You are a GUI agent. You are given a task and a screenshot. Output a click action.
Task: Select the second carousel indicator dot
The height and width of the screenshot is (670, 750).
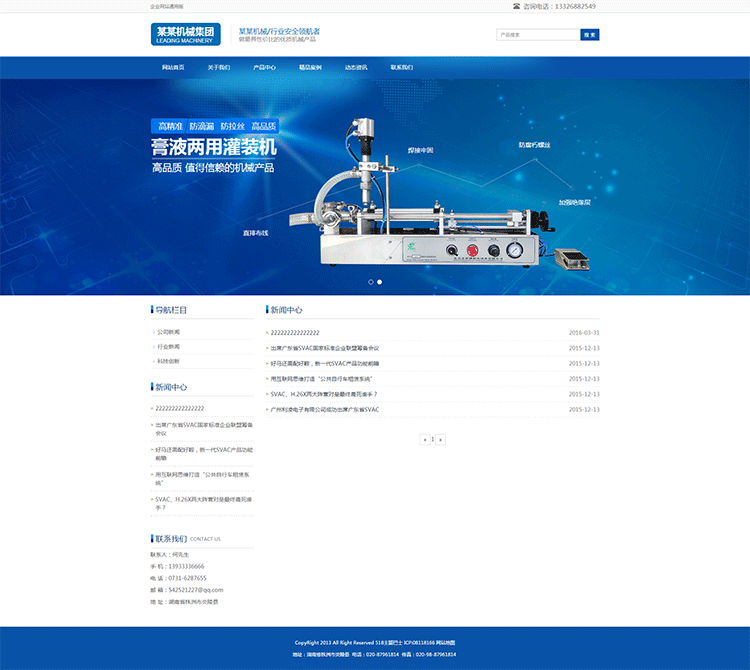click(380, 282)
